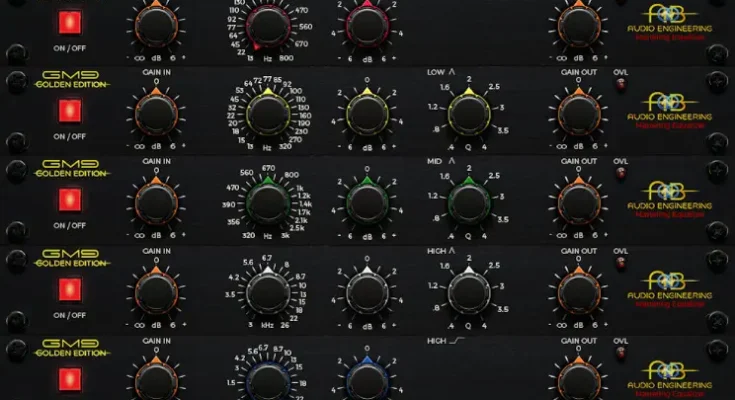Click the blue dB gain knob on the HIGH shelf band
This screenshot has width=735, height=400.
(x=366, y=380)
